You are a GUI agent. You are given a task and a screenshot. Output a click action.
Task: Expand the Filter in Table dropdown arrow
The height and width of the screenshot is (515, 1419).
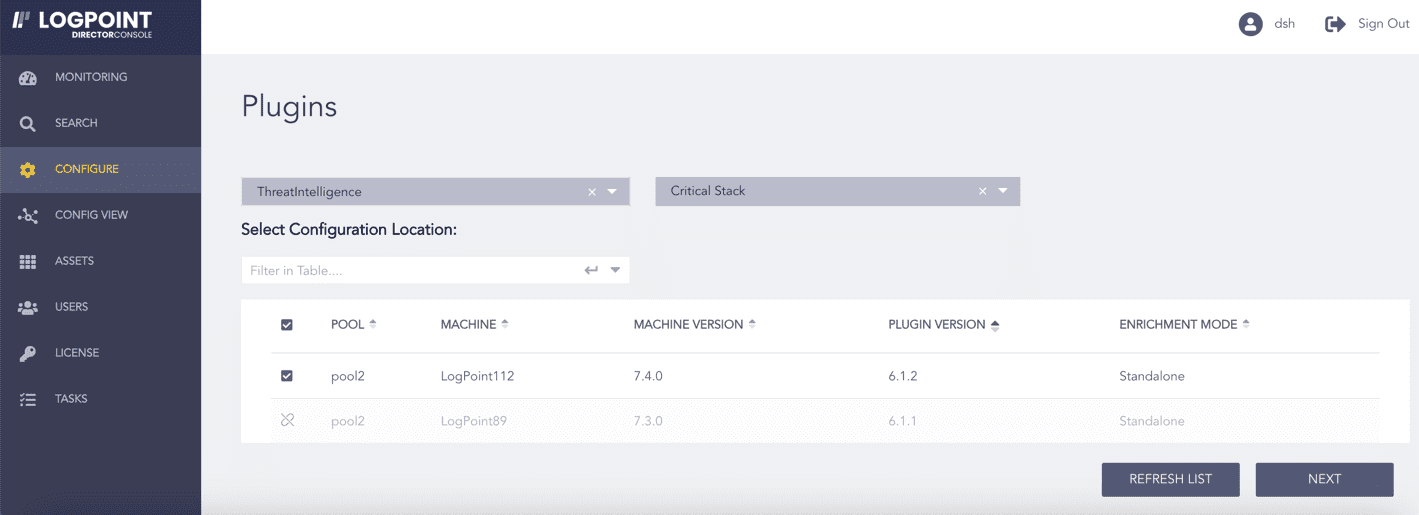pyautogui.click(x=615, y=270)
